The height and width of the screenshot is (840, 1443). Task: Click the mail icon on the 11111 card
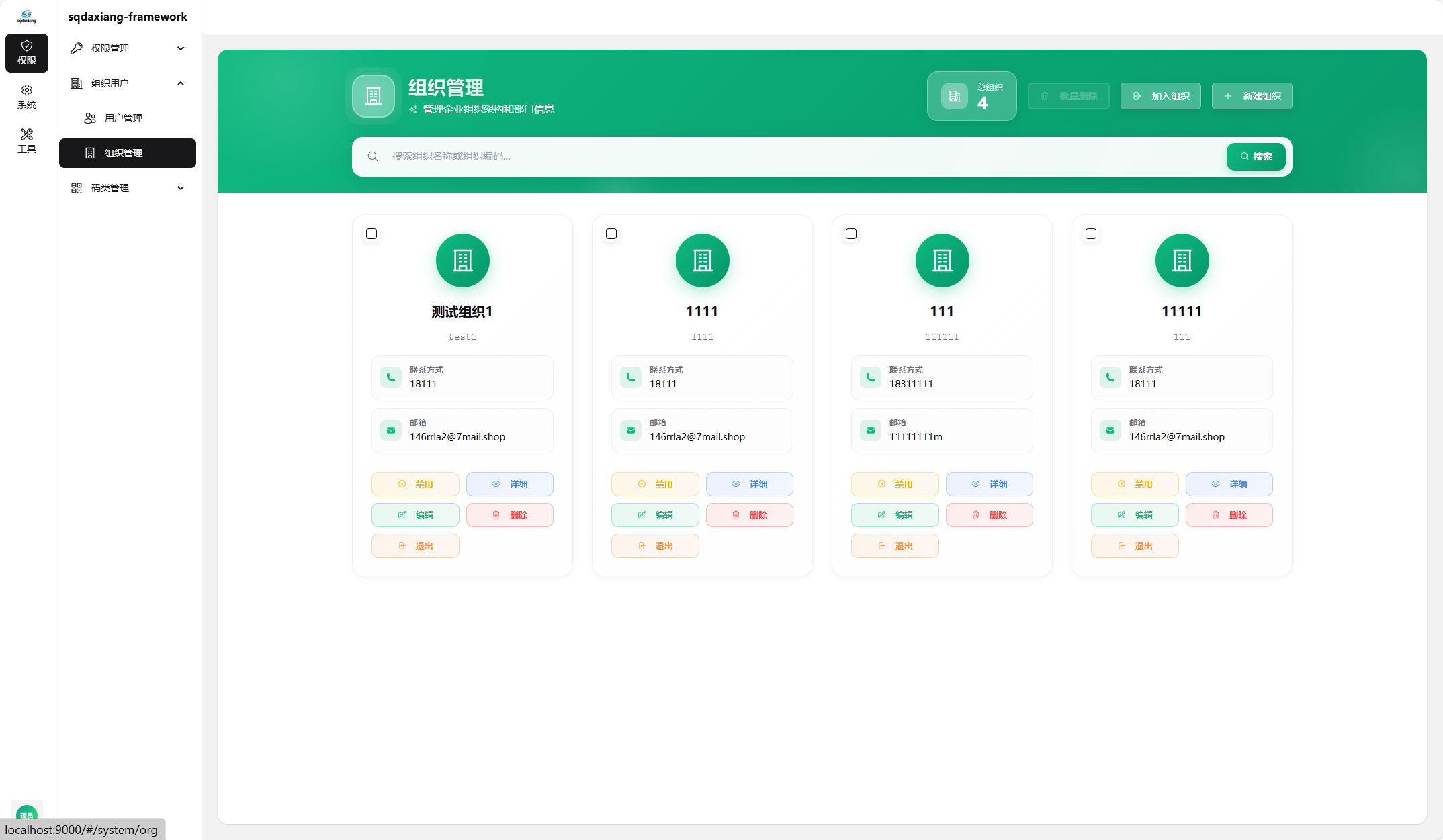[1110, 430]
